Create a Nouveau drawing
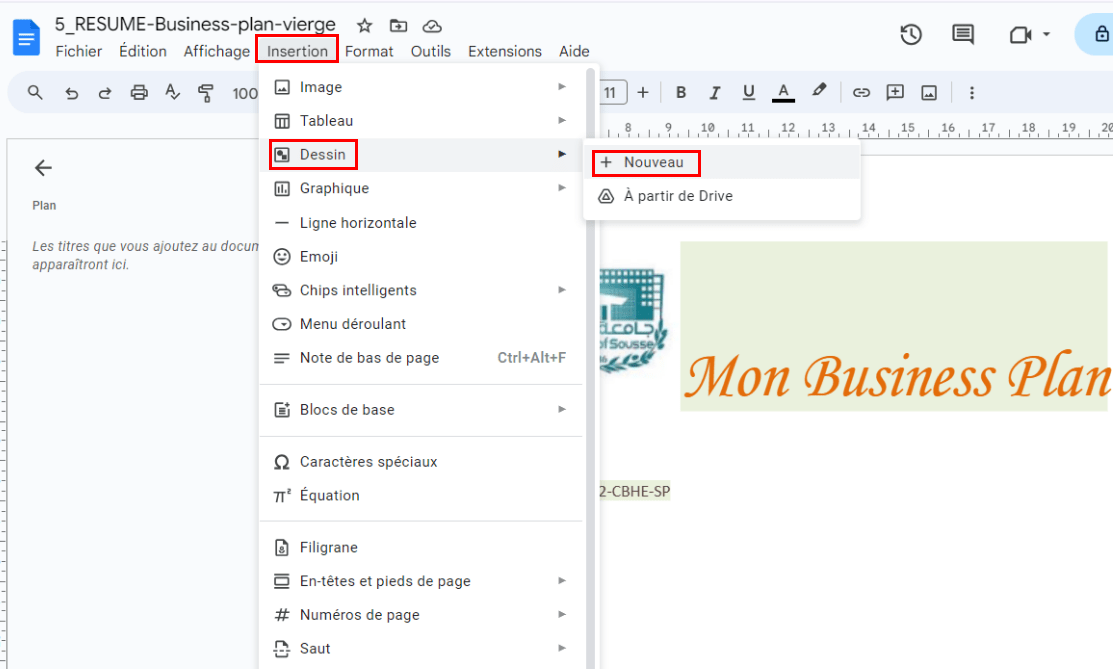1113x670 pixels. [x=722, y=163]
